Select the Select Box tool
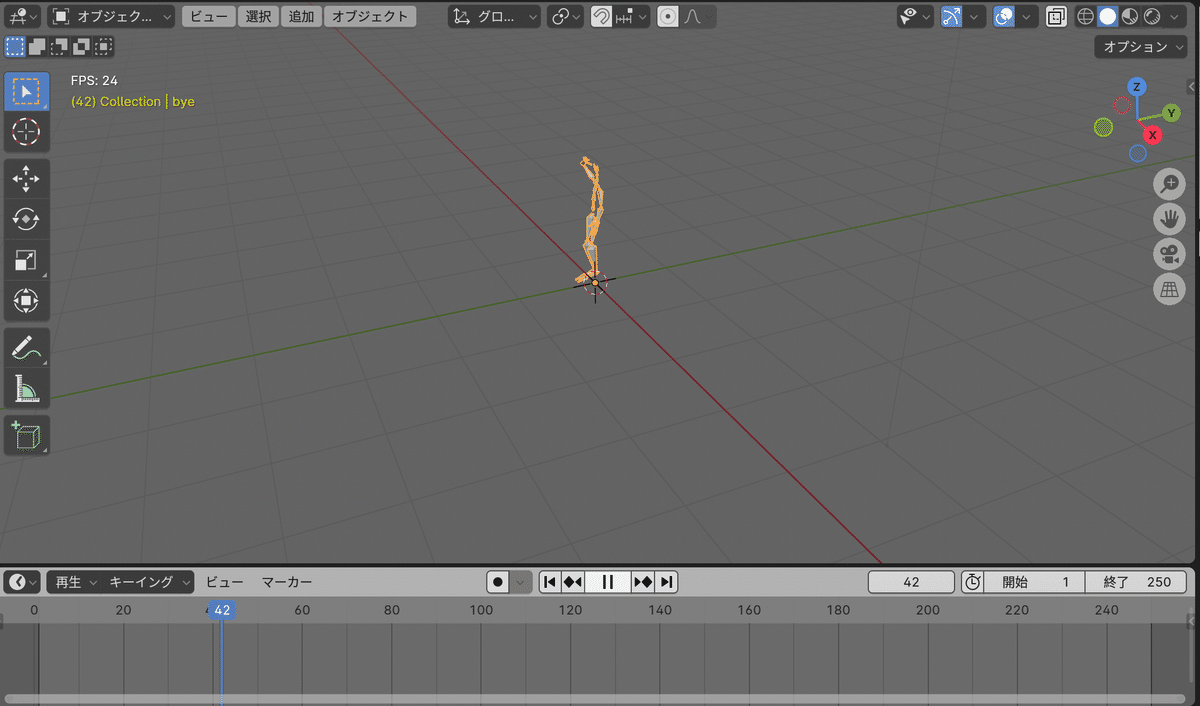1200x706 pixels. coord(26,91)
